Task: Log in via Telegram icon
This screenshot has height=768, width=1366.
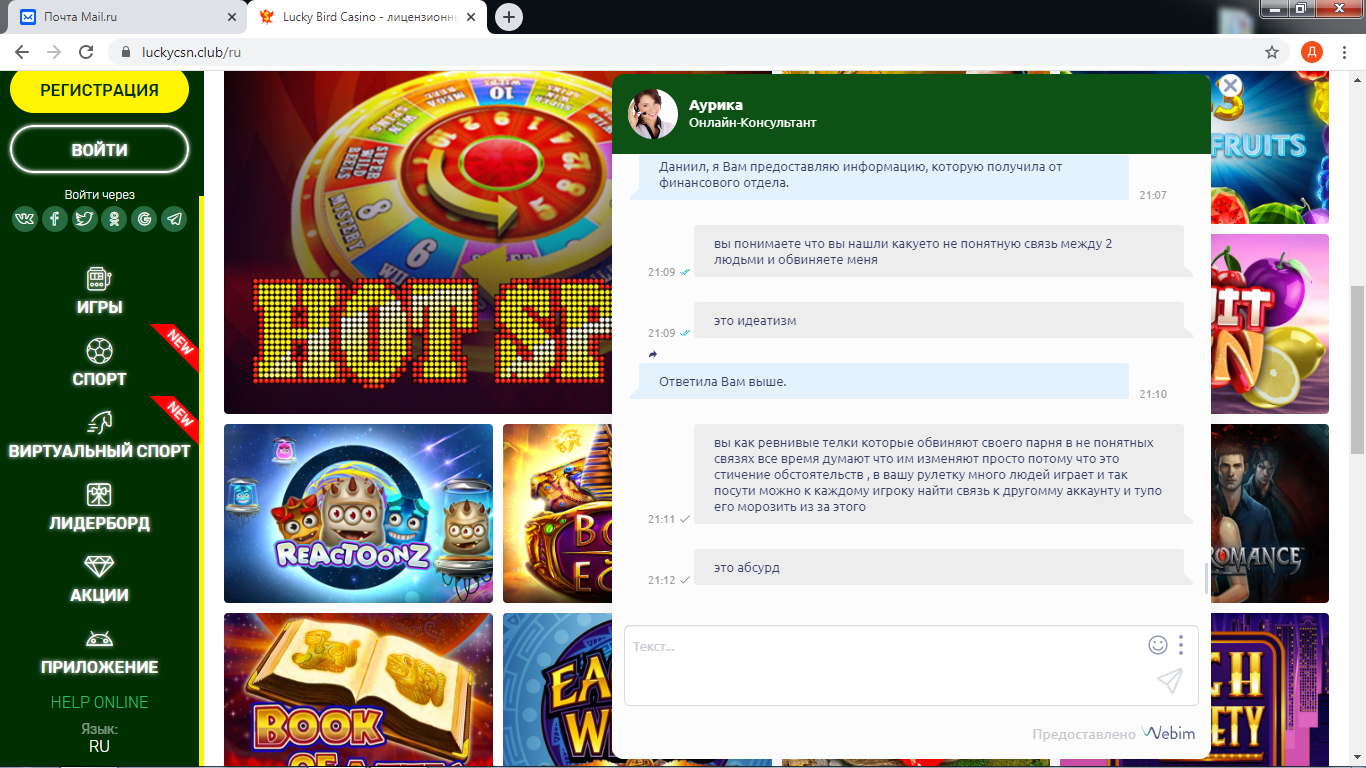Action: click(x=175, y=219)
